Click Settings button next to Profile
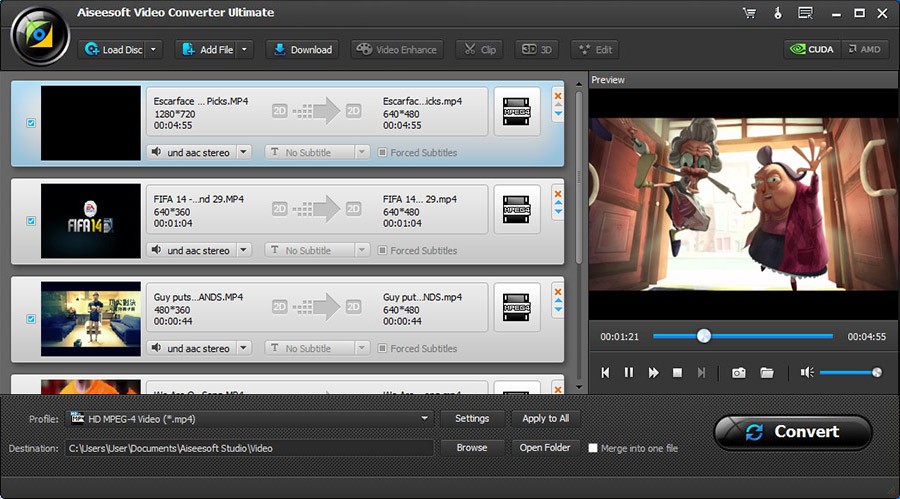 pos(472,419)
